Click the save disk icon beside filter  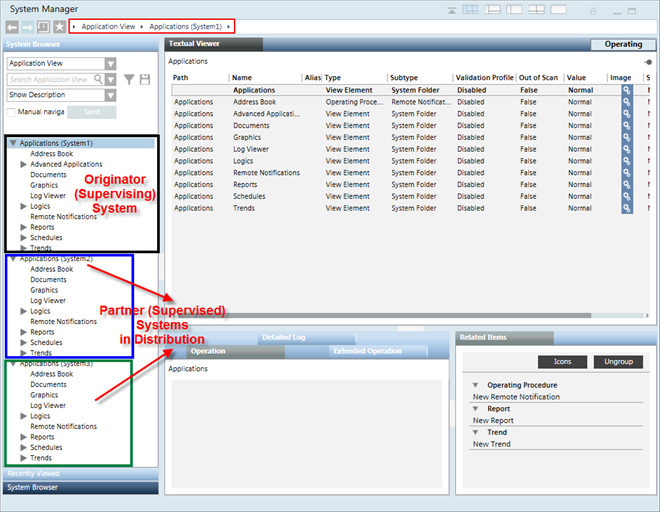point(145,79)
